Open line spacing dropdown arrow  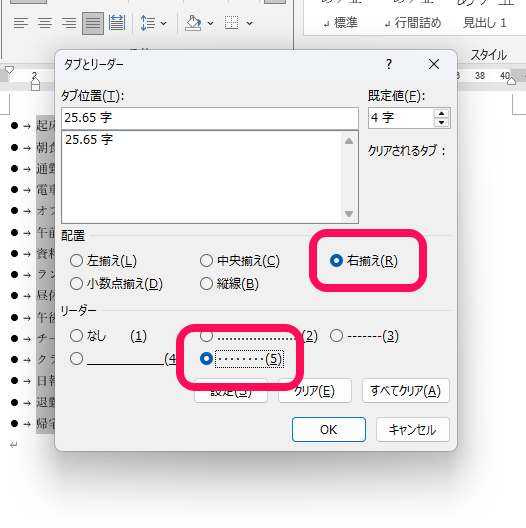tap(164, 23)
